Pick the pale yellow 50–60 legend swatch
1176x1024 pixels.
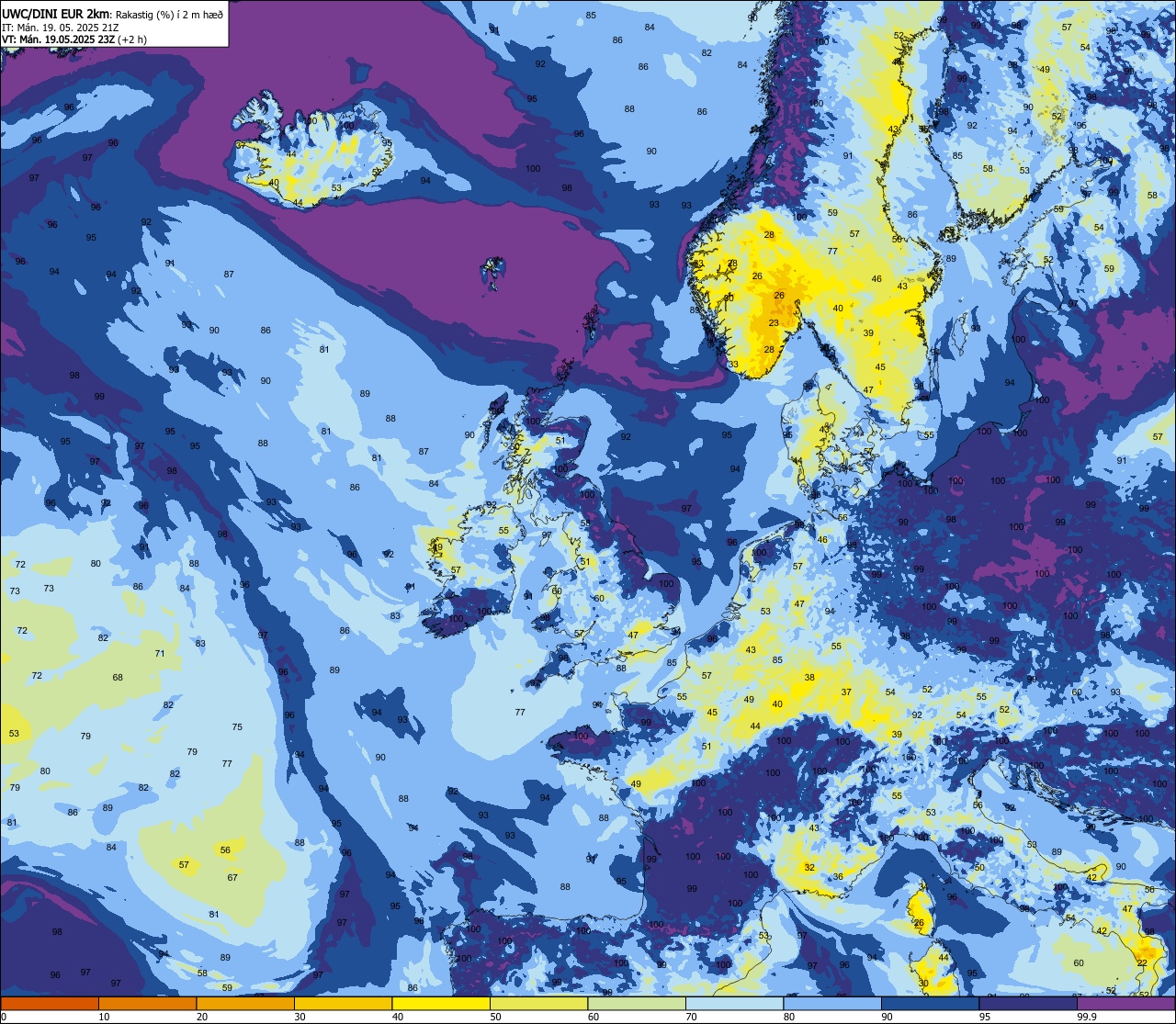pyautogui.click(x=538, y=1004)
